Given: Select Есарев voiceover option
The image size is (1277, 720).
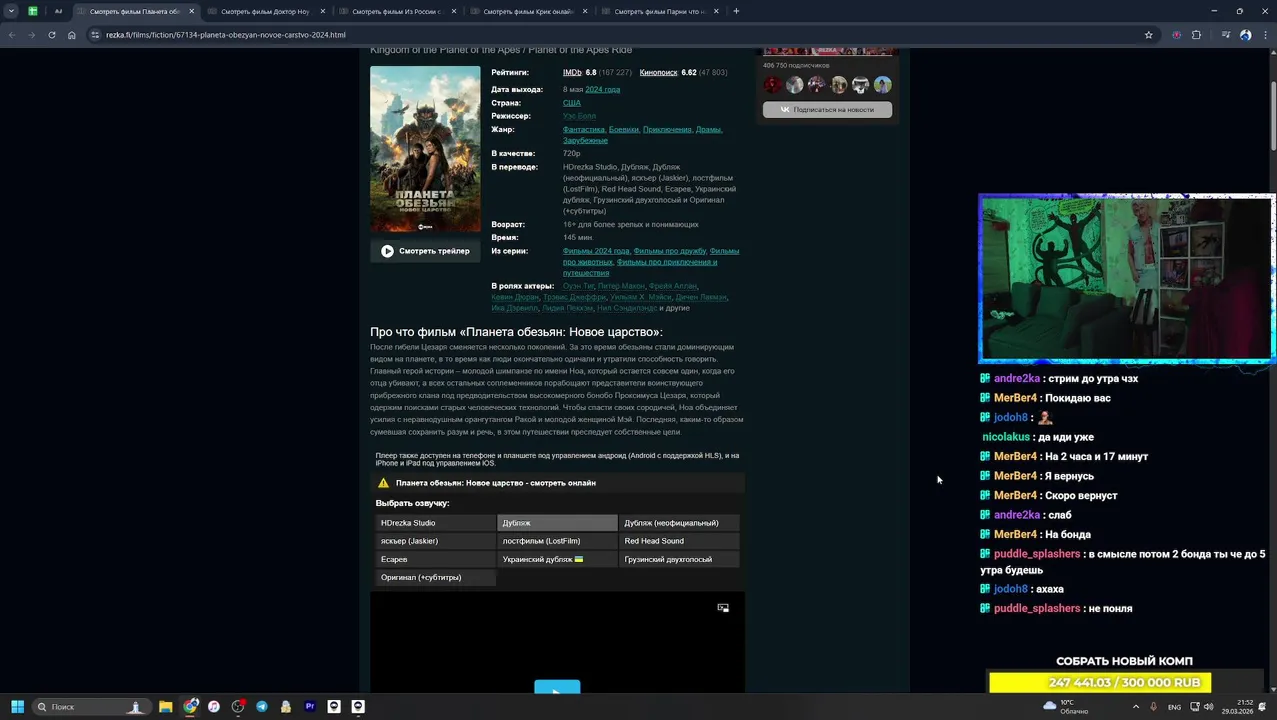Looking at the screenshot, I should click(435, 559).
